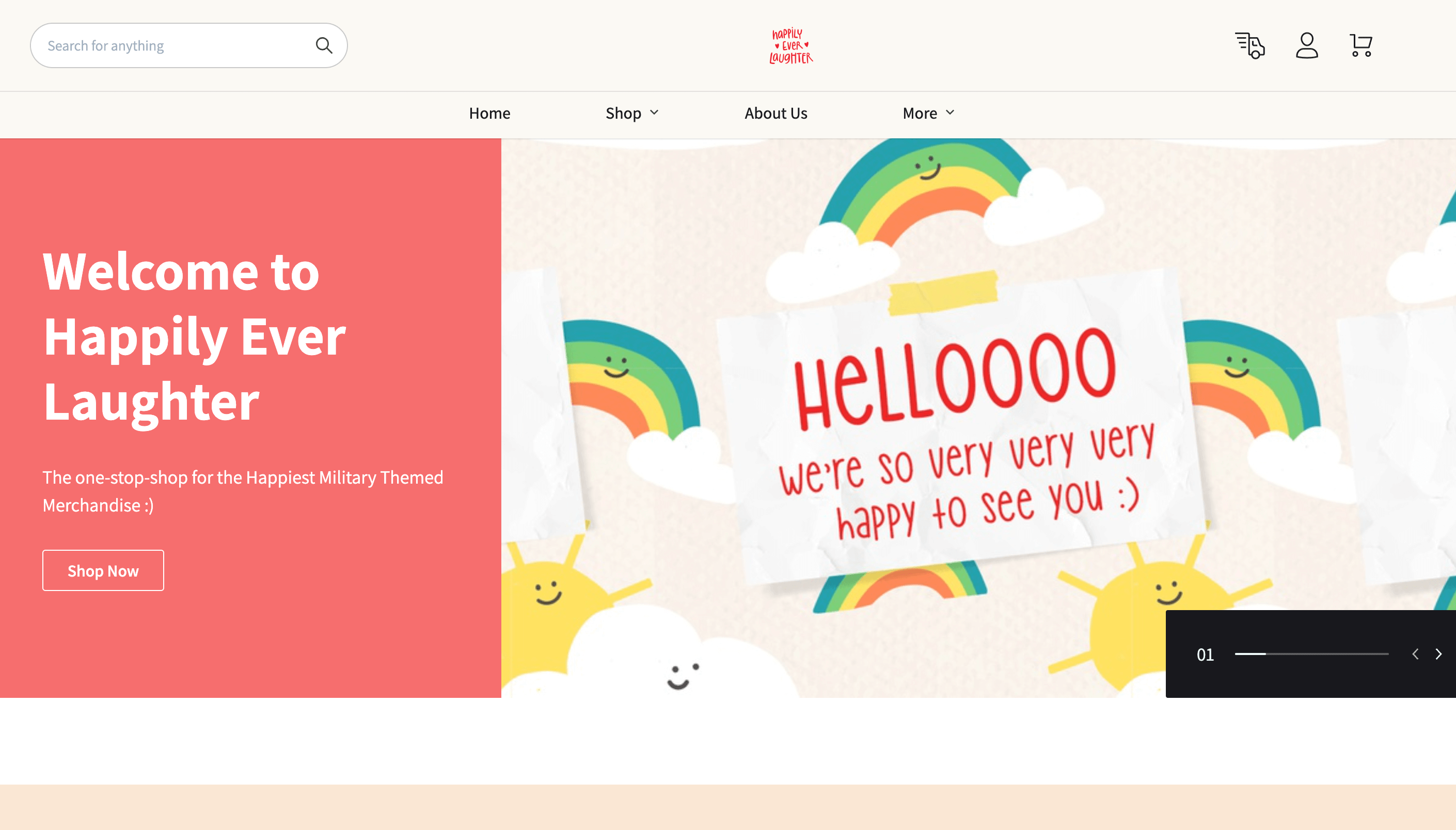
Task: Open the user account icon
Action: [1306, 45]
